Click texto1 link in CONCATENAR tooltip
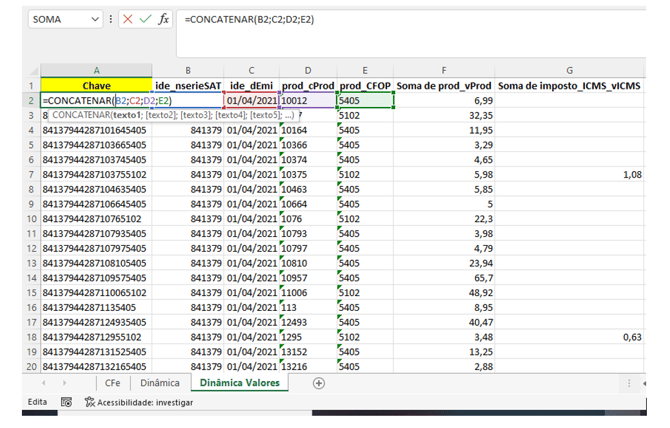Image resolution: width=670 pixels, height=428 pixels. click(x=127, y=116)
